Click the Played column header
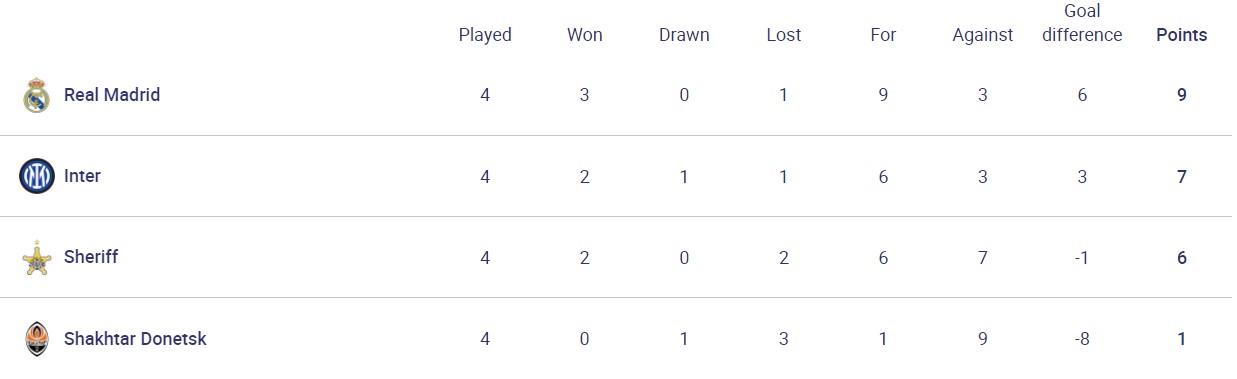 (485, 35)
